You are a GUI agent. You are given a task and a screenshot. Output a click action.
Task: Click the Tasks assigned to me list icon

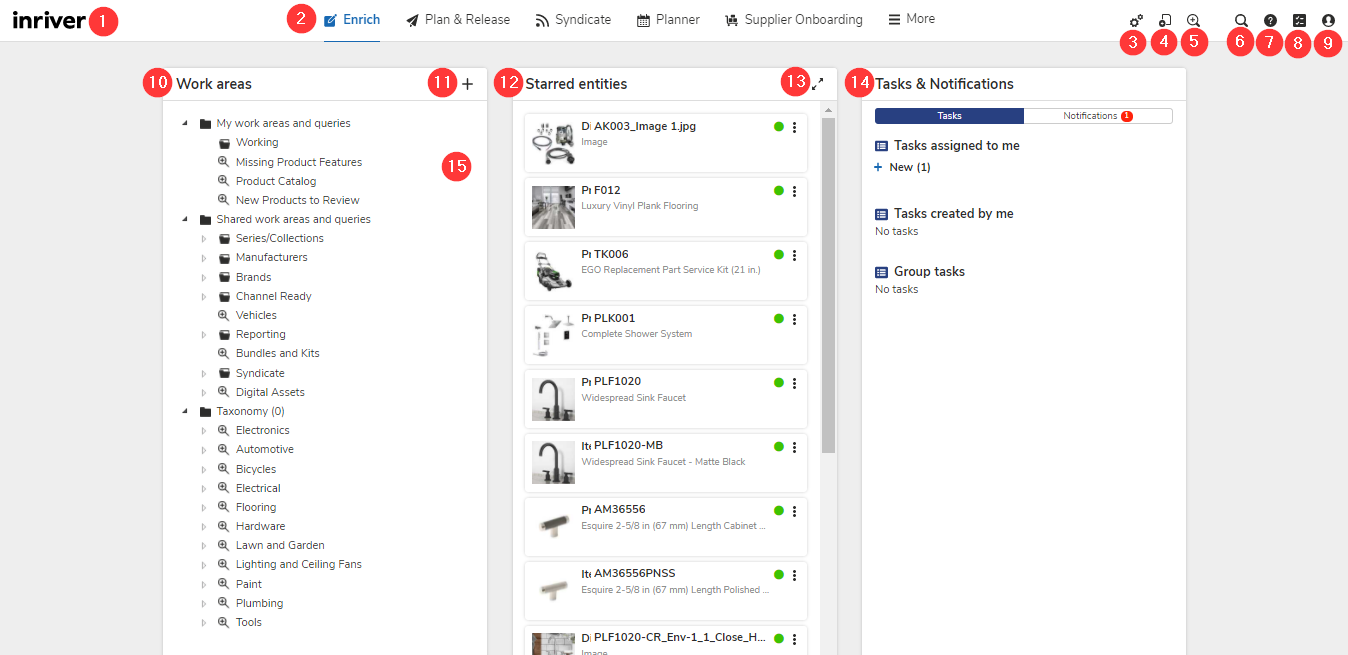pyautogui.click(x=881, y=146)
